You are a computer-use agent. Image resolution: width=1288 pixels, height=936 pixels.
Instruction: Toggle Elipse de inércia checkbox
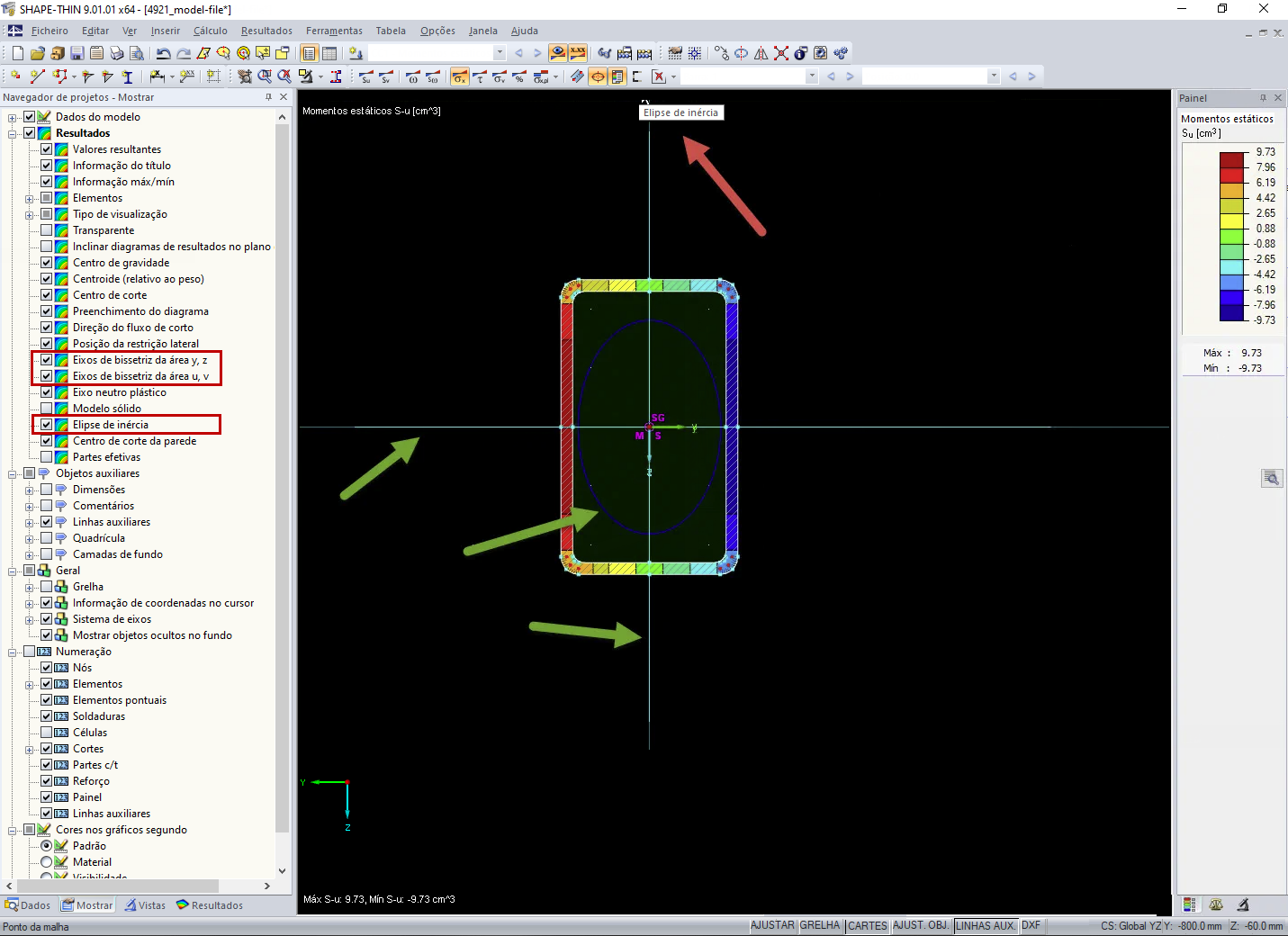47,425
